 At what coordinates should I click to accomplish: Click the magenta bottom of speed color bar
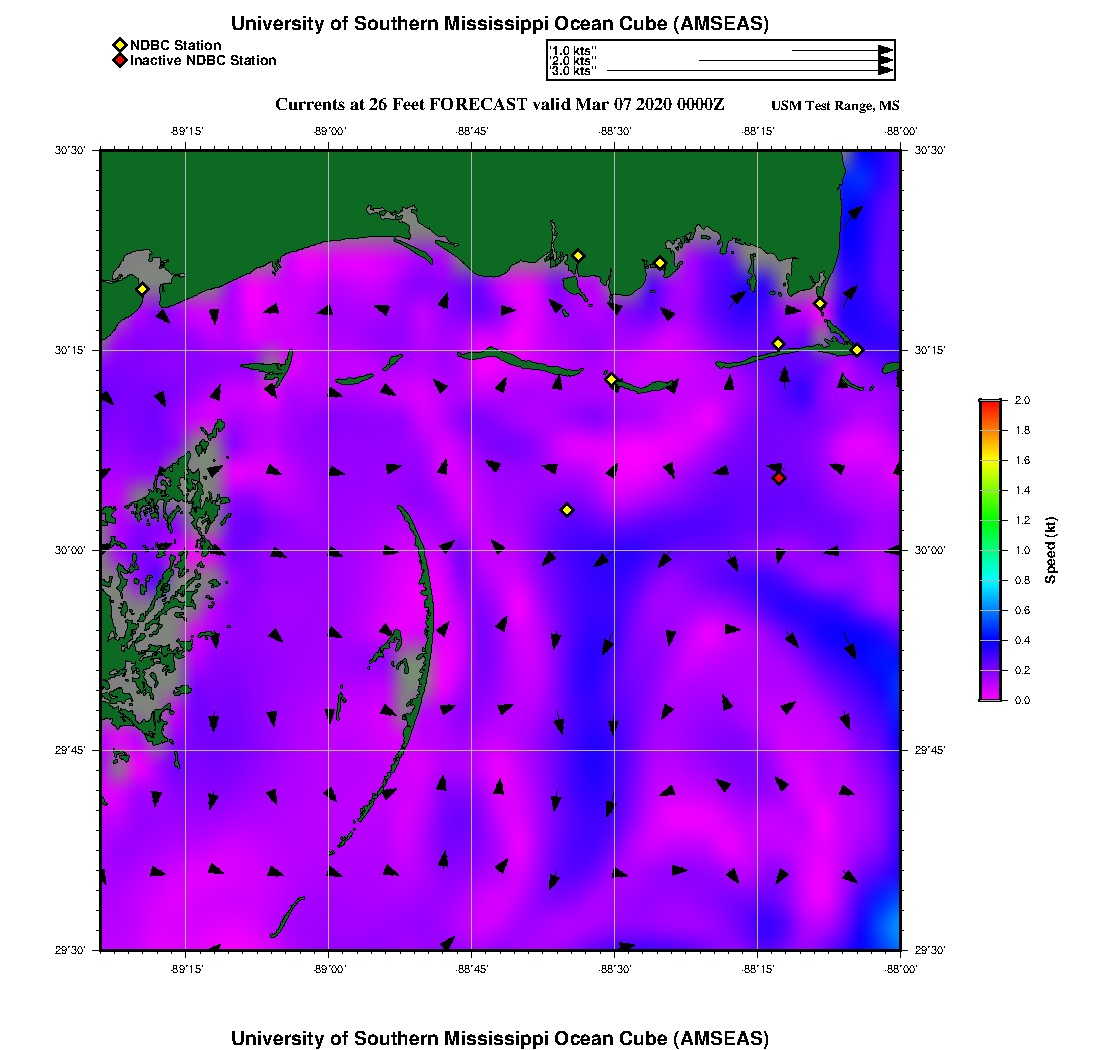(x=989, y=695)
